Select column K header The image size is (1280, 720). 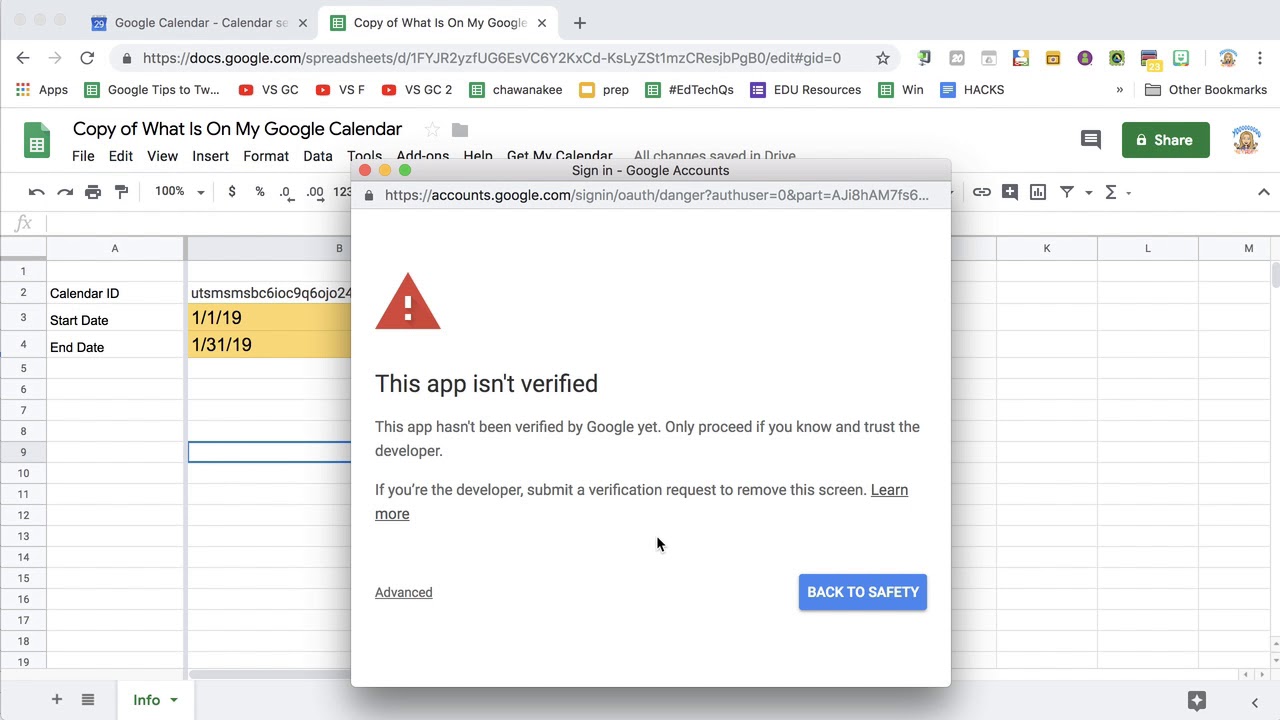coord(1047,248)
